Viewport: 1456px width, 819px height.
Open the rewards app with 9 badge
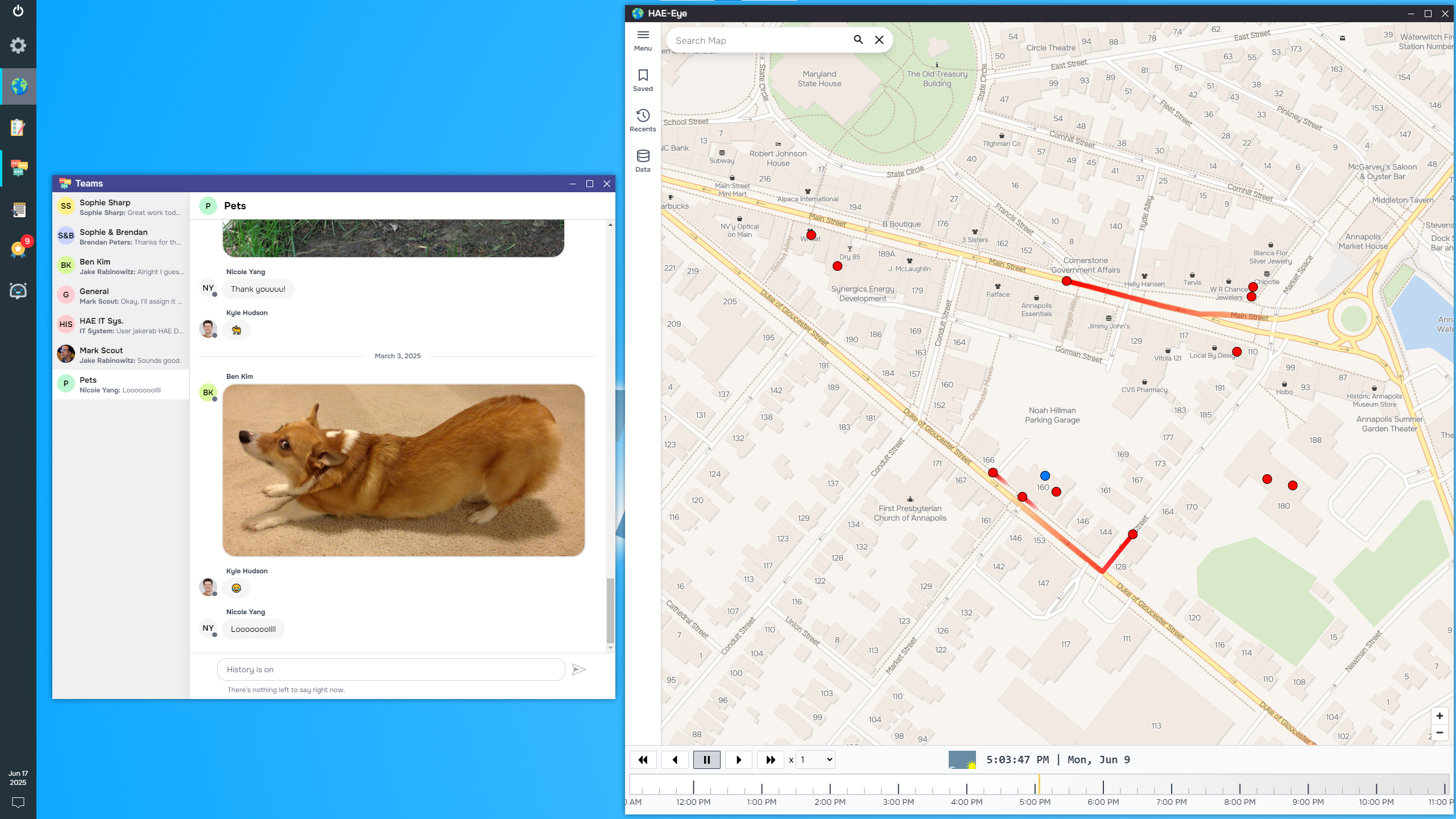(18, 249)
